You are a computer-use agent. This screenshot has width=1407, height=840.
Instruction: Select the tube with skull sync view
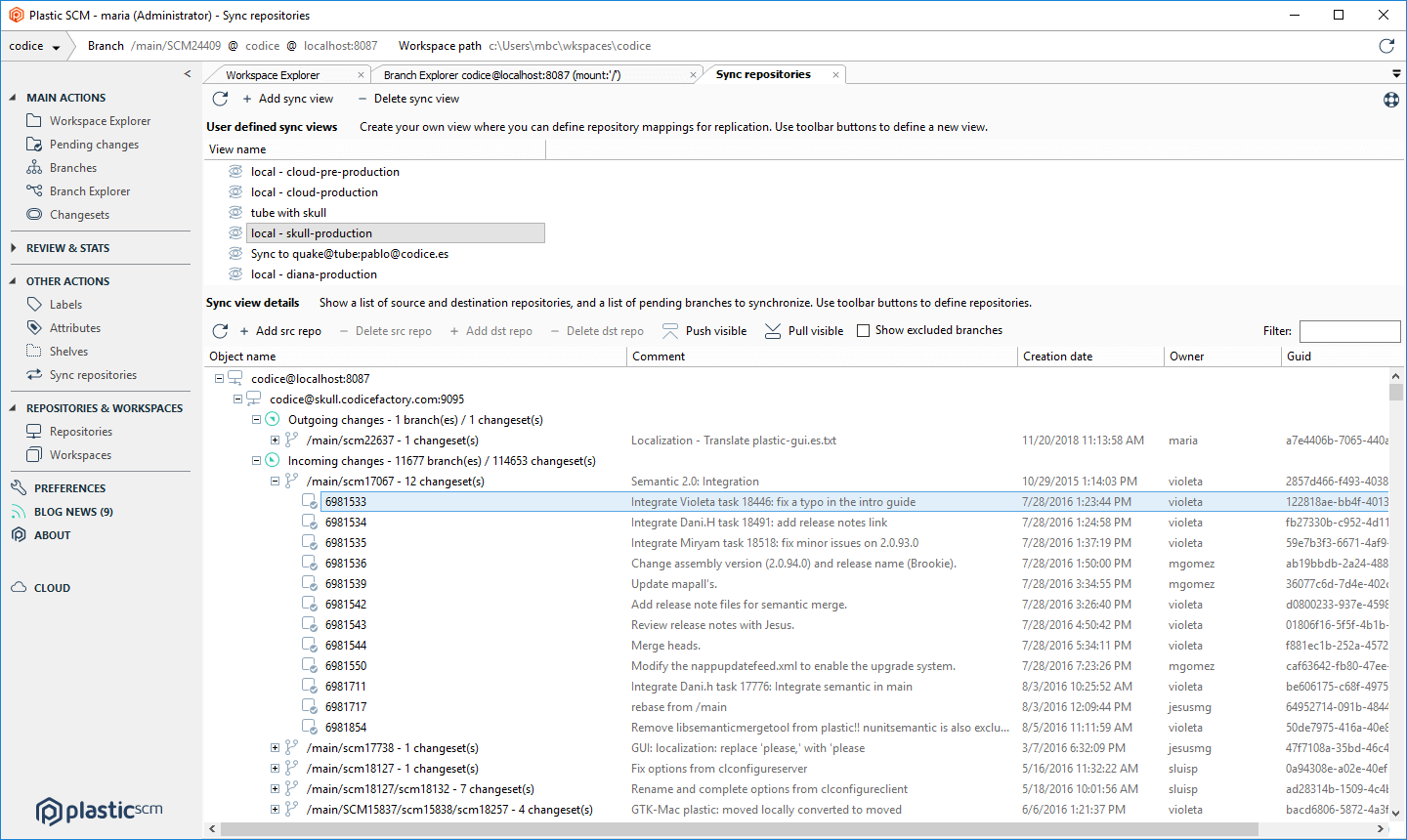tap(288, 213)
